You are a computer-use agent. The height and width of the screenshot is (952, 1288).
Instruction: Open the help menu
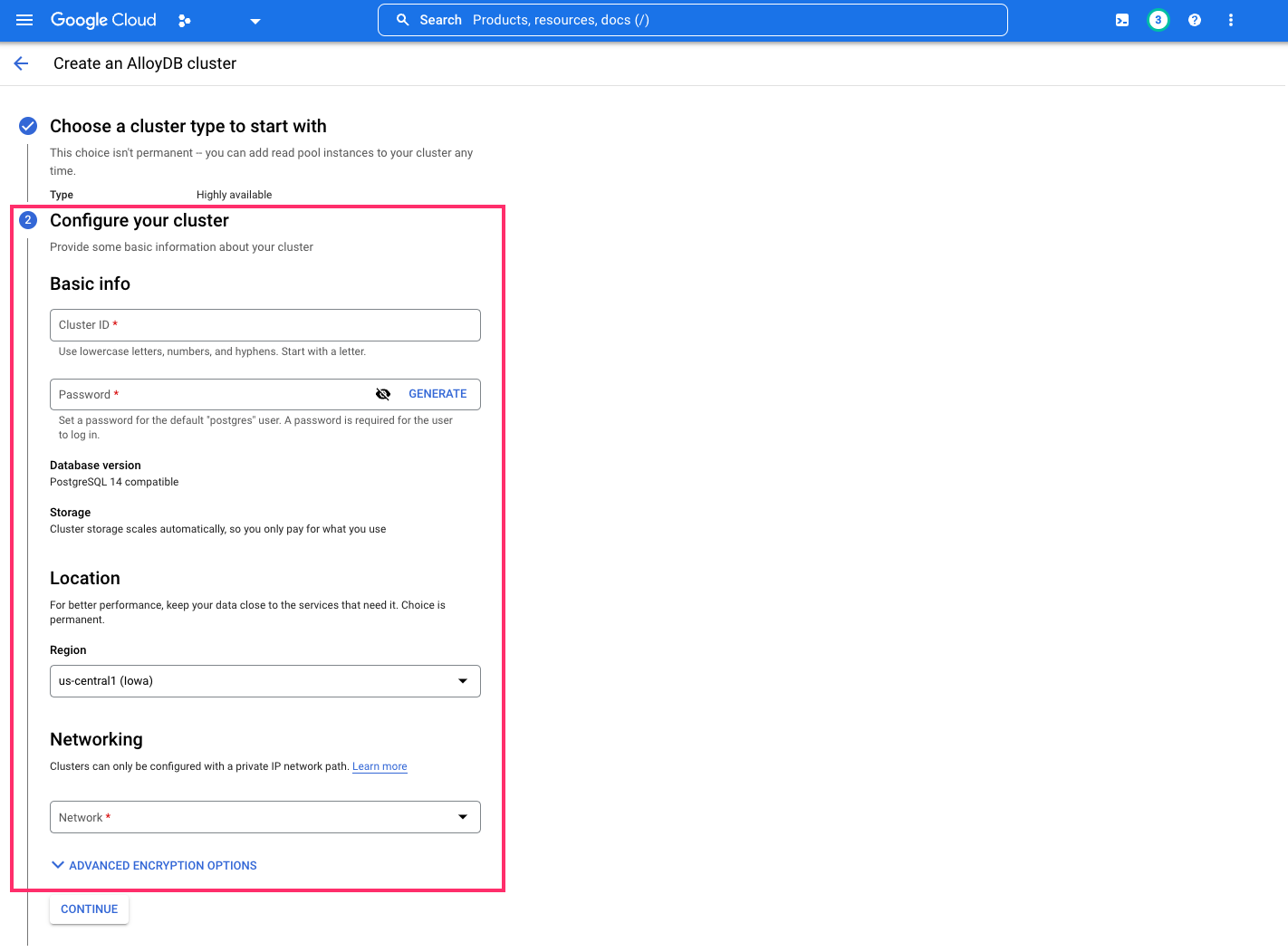tap(1194, 20)
